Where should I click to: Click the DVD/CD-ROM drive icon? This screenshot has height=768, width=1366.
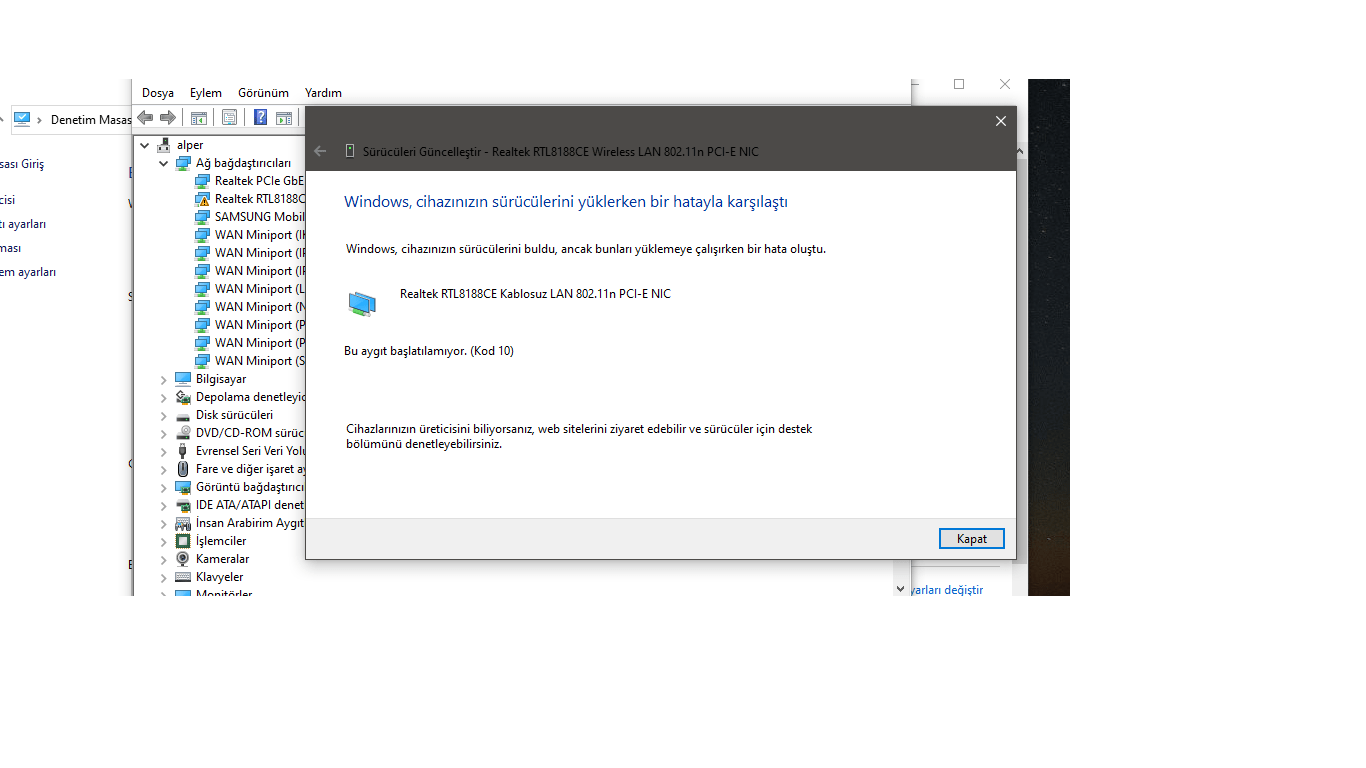(183, 433)
